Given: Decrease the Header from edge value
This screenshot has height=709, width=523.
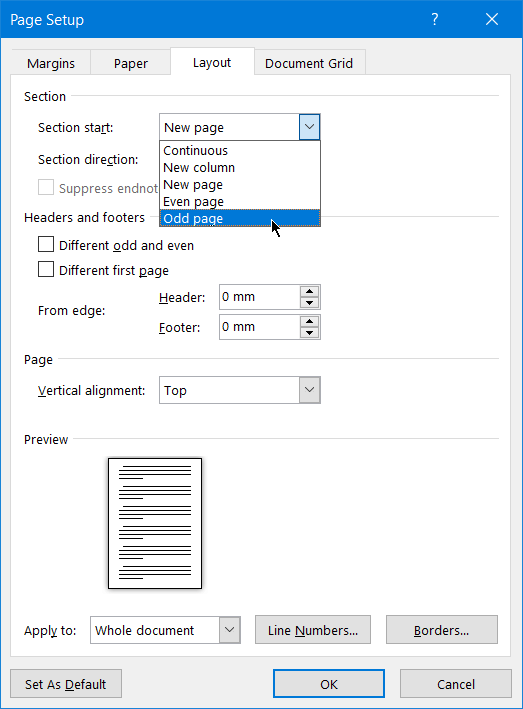Looking at the screenshot, I should point(310,303).
